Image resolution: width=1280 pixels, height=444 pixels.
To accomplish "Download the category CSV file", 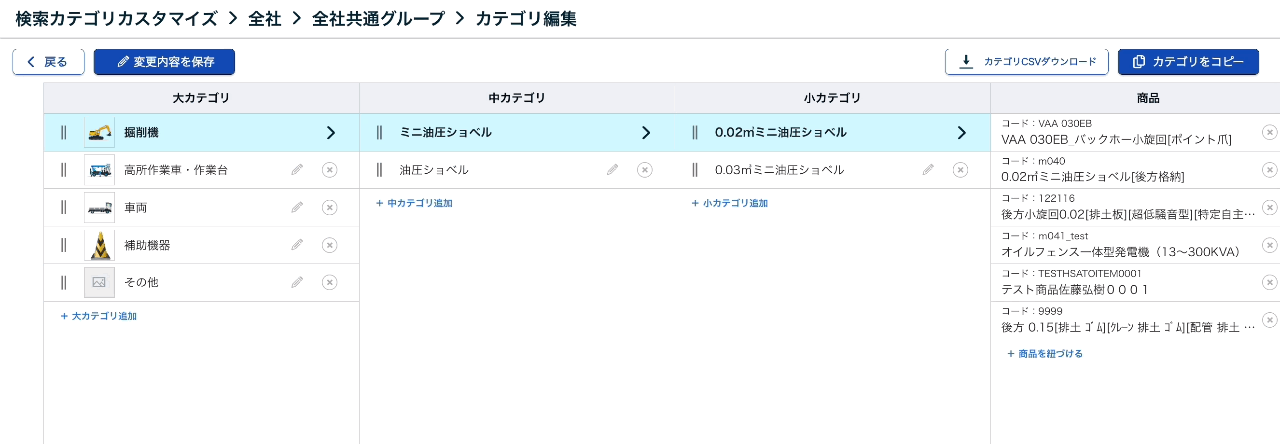I will pos(1027,62).
